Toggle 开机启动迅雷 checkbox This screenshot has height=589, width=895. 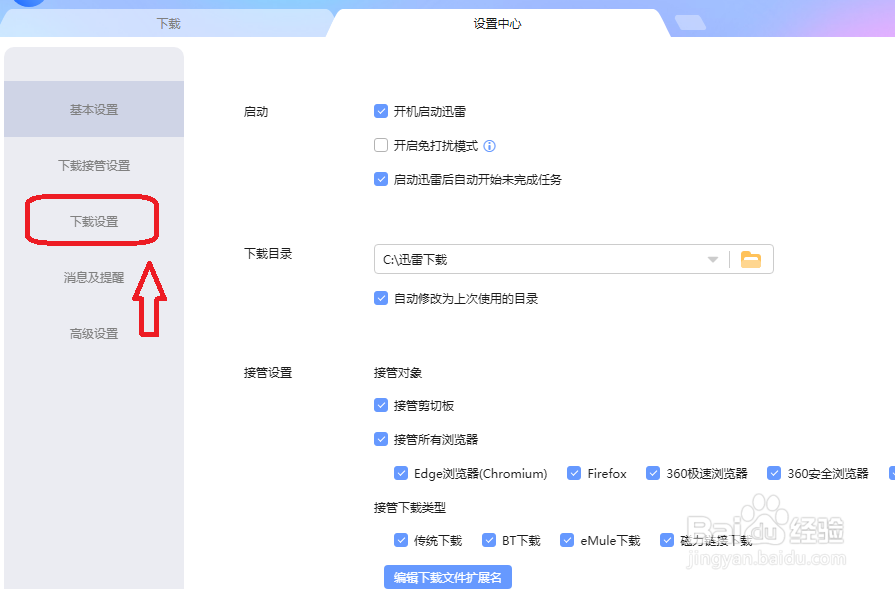381,111
